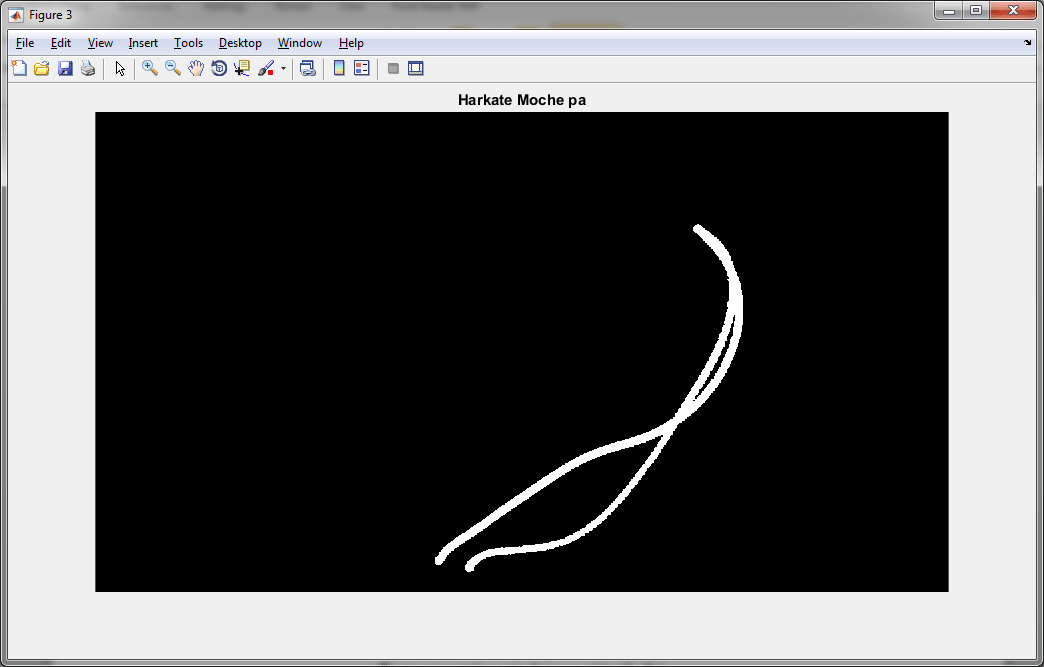The width and height of the screenshot is (1044, 667).
Task: Insert a legend from the toolbar
Action: point(362,68)
